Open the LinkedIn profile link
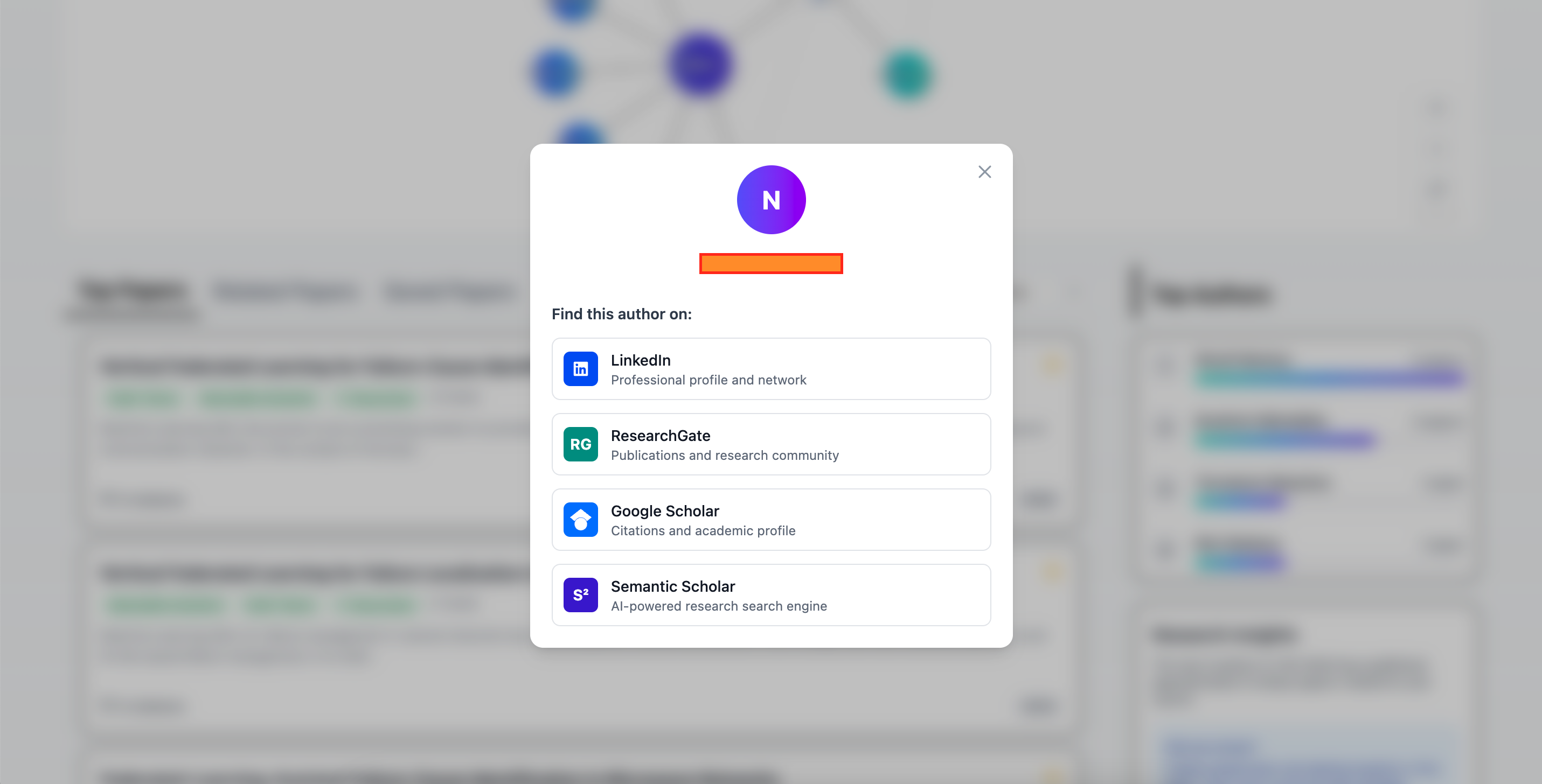 point(640,360)
